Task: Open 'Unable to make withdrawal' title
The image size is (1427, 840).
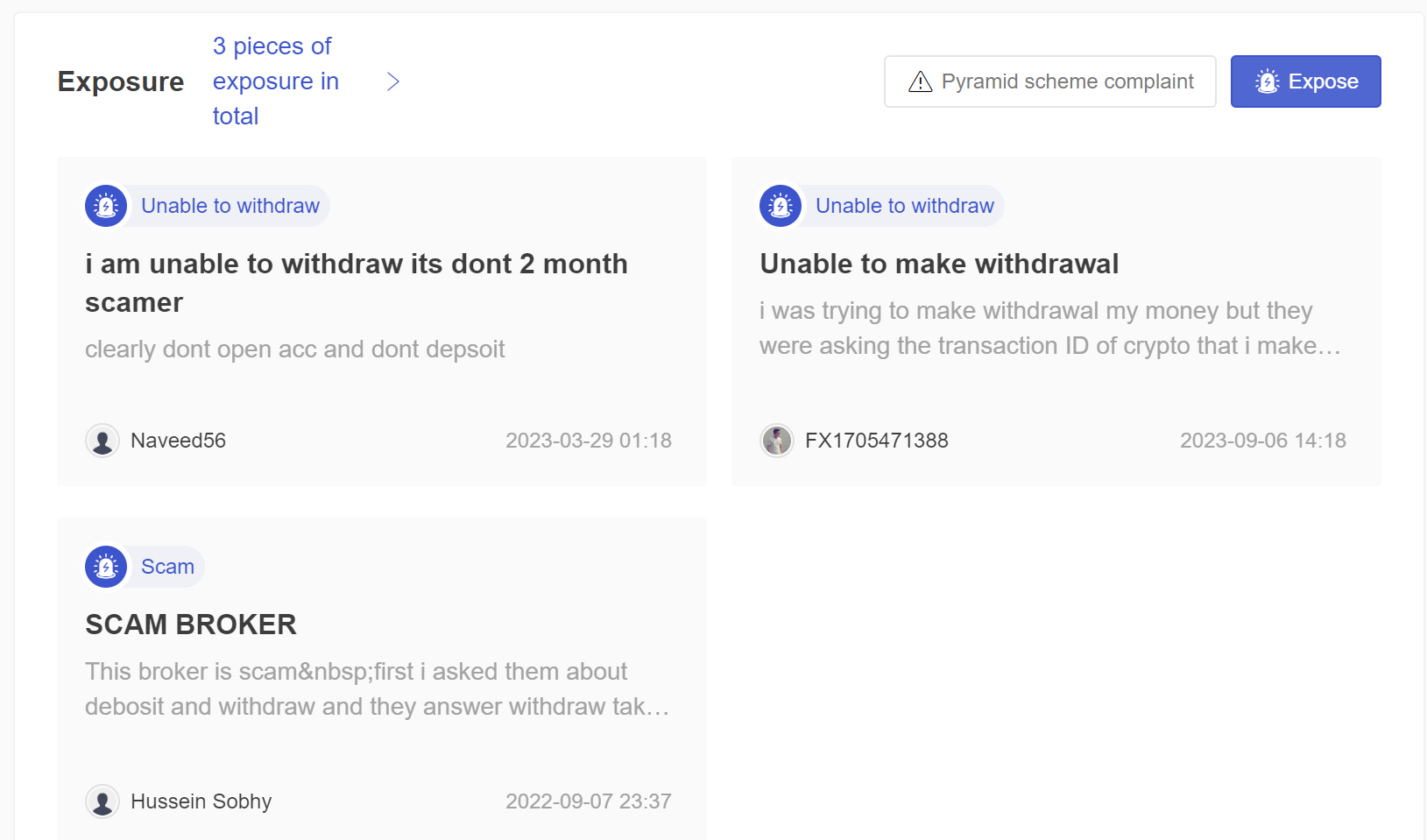Action: tap(939, 264)
